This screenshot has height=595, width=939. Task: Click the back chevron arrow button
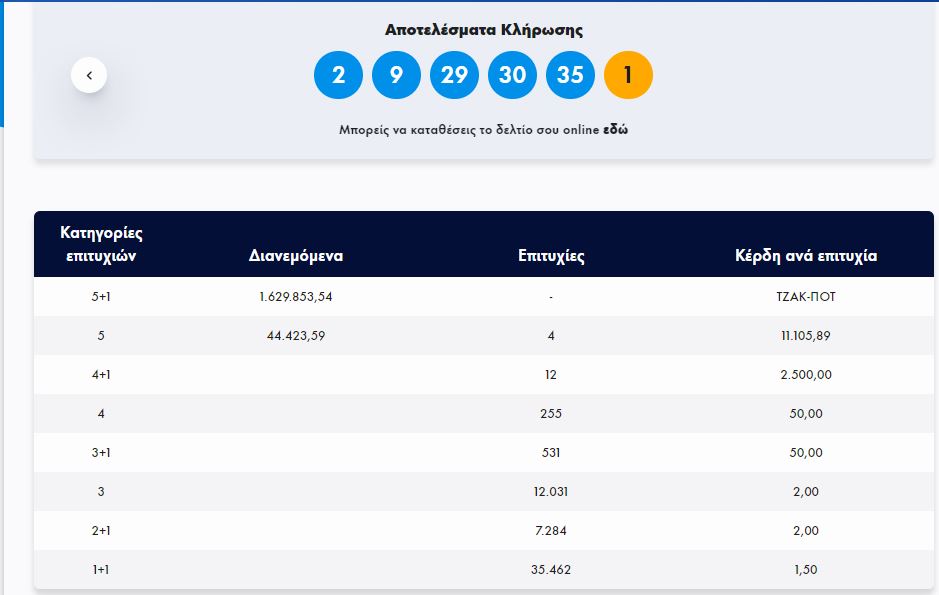(x=89, y=75)
